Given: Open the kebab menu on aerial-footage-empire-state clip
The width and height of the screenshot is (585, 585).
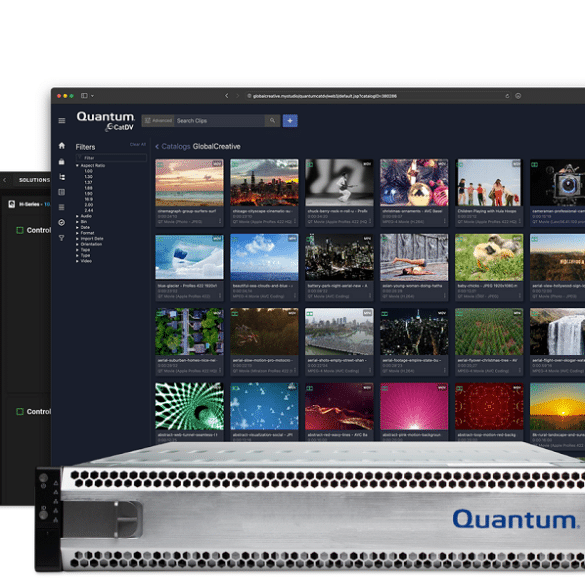Looking at the screenshot, I should (445, 370).
